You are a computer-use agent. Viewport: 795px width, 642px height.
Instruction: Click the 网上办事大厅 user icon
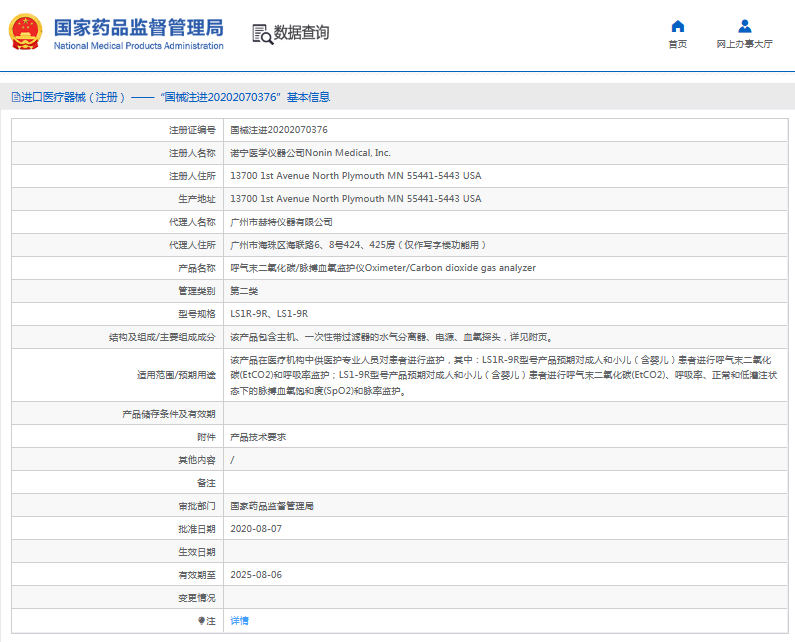[x=744, y=26]
